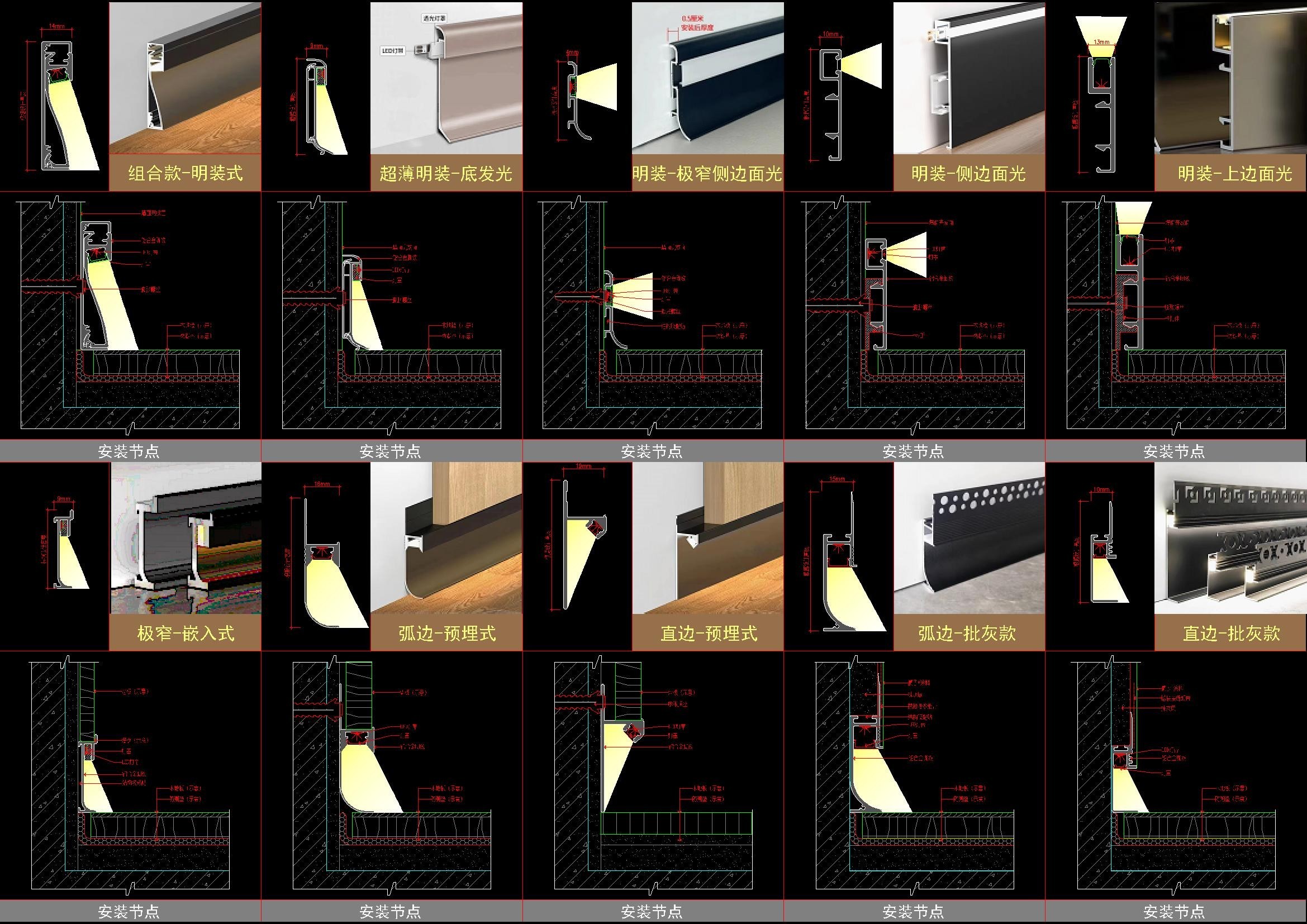Select the product photo above 明装-极窄侧边面光
The height and width of the screenshot is (924, 1307).
pos(707,78)
